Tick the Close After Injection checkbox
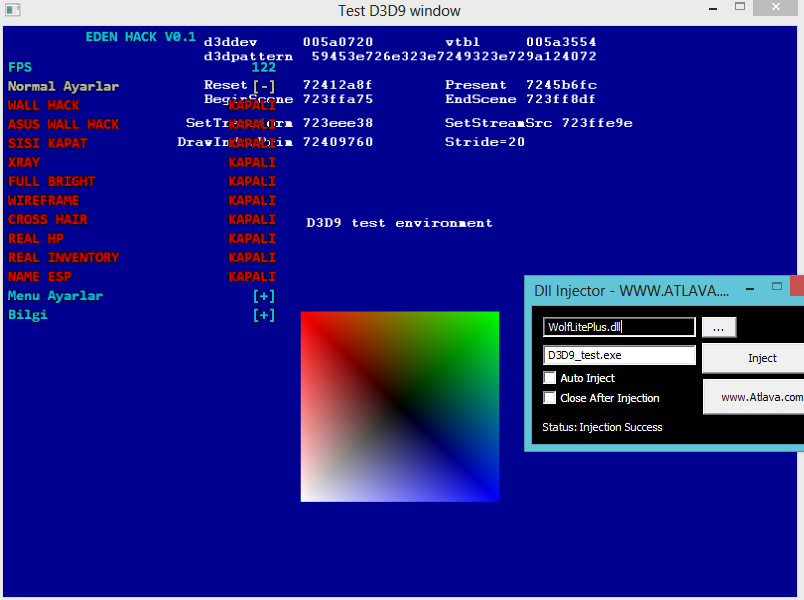 (550, 398)
